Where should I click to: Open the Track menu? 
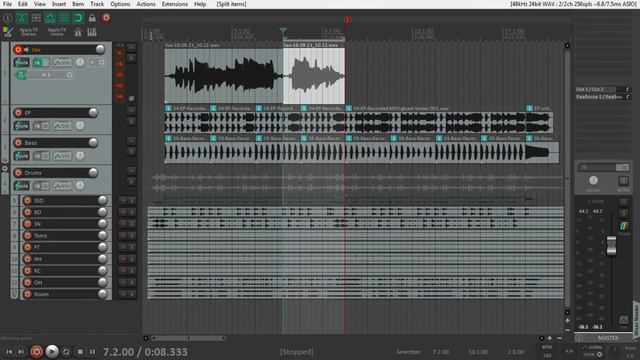97,4
